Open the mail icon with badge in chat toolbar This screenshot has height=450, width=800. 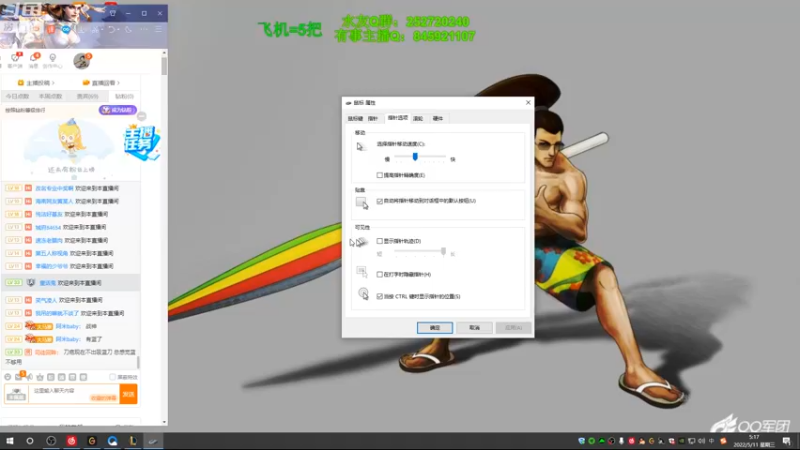click(x=19, y=377)
